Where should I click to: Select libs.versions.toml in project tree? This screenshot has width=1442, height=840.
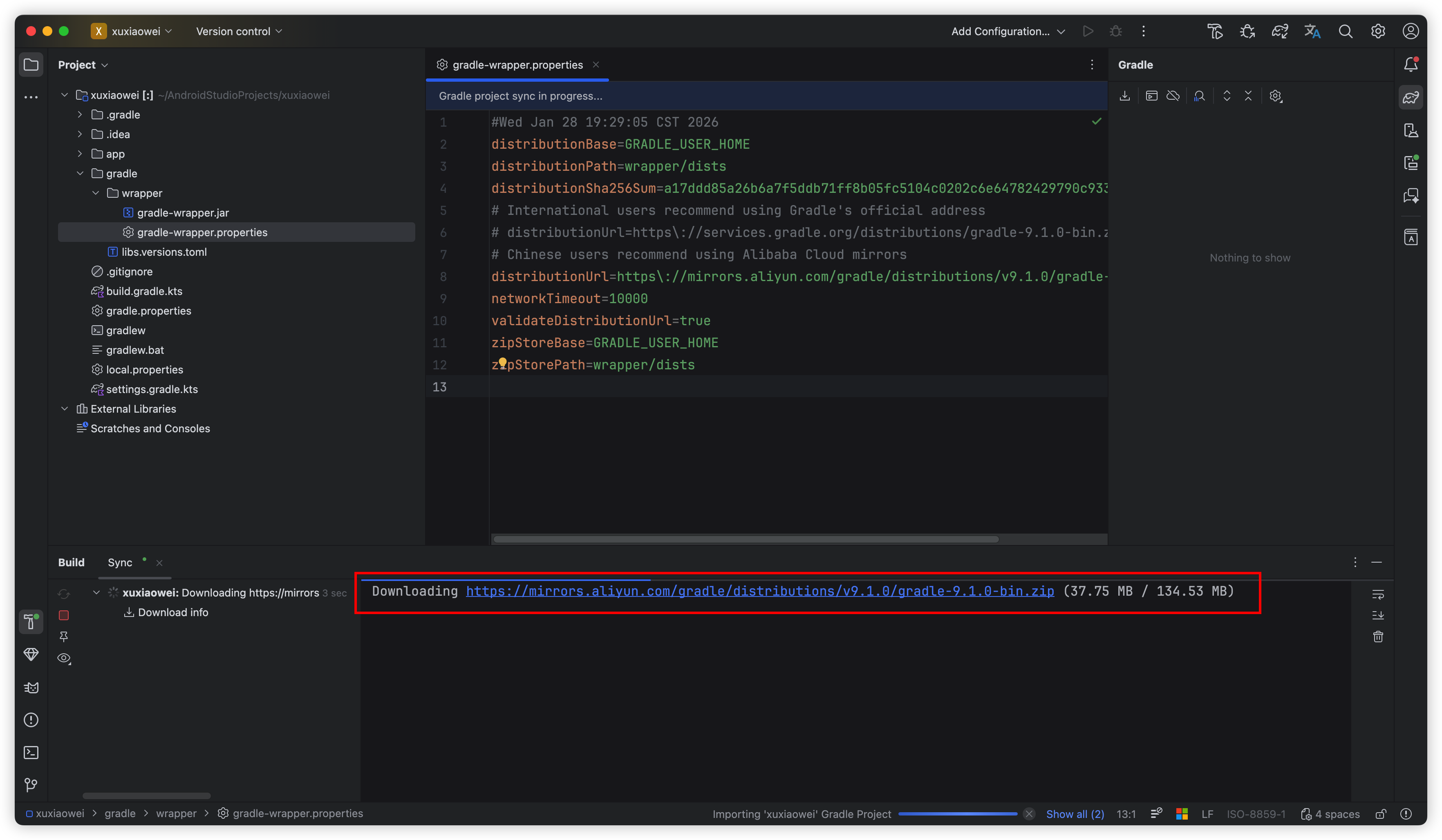pos(163,252)
